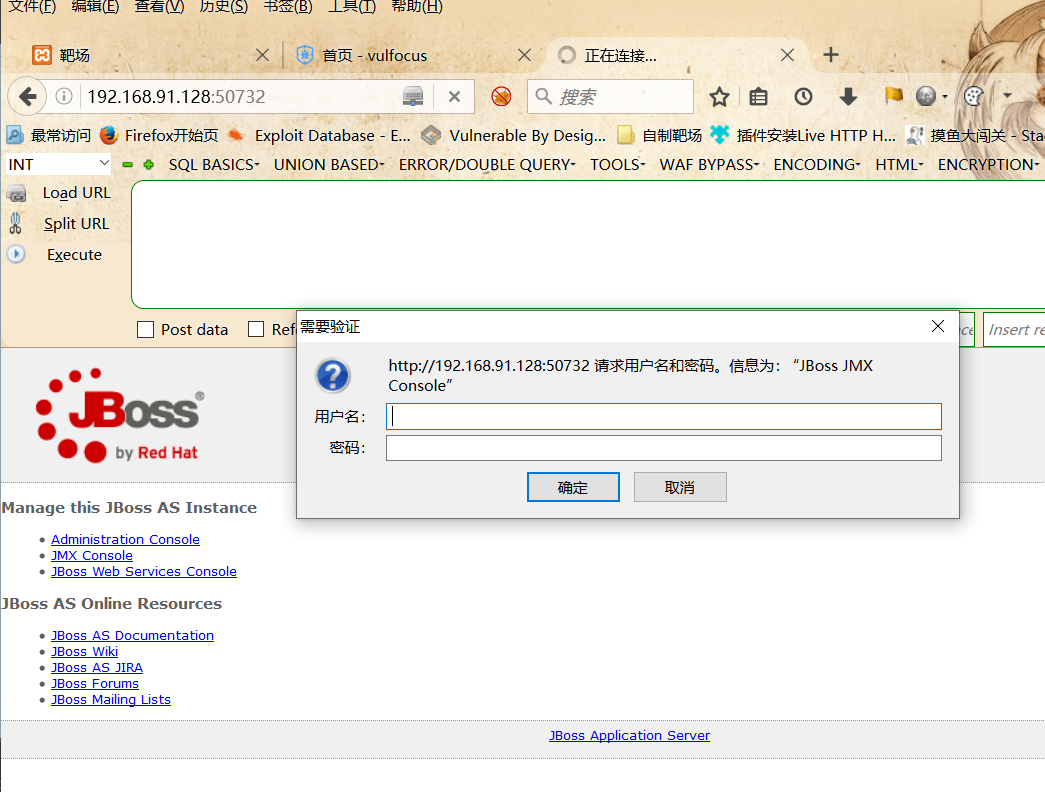The image size is (1045, 792).
Task: Click the 搜索 search box
Action: 610,97
